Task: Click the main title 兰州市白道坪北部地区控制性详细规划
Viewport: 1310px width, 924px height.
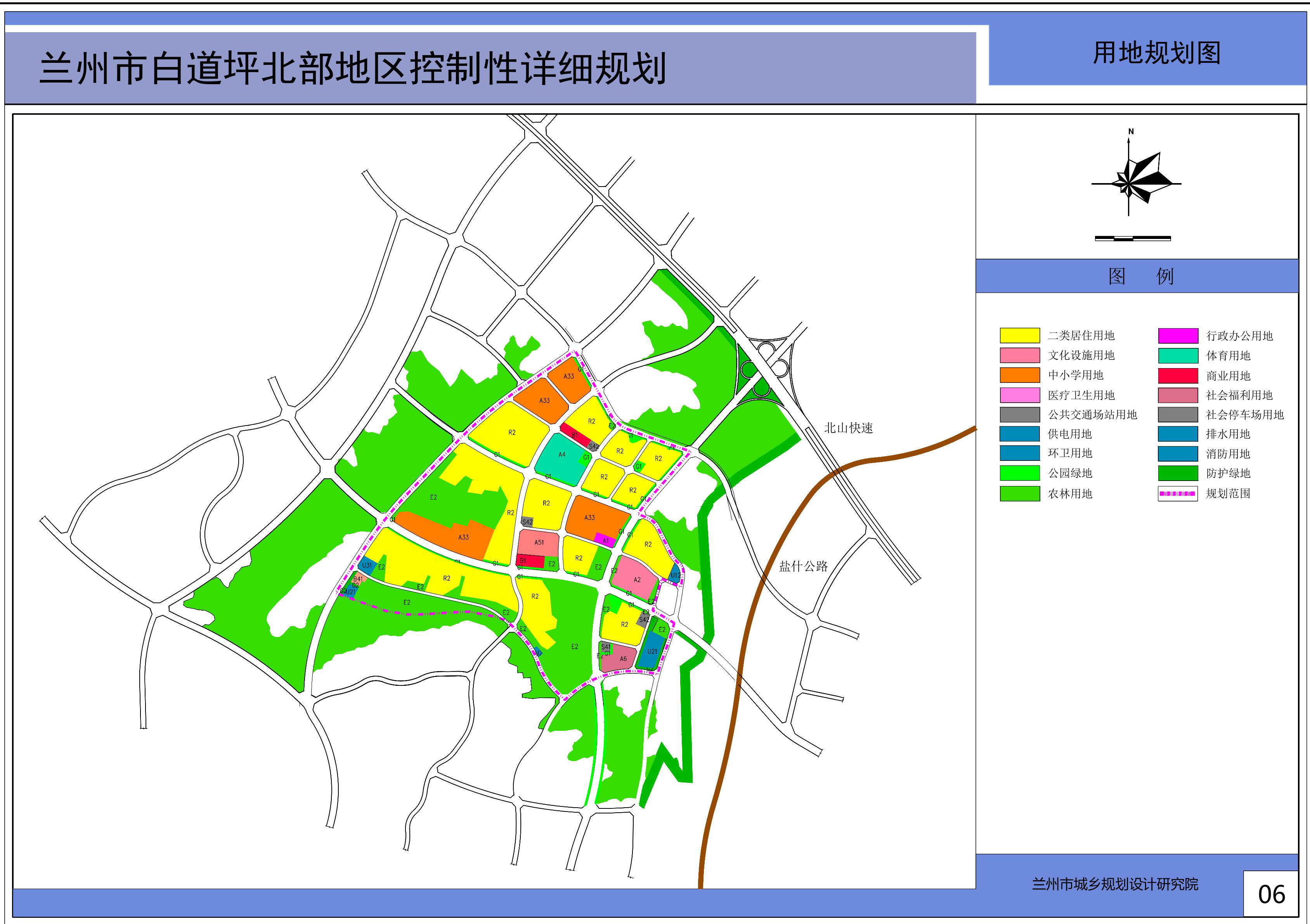Action: (x=353, y=68)
